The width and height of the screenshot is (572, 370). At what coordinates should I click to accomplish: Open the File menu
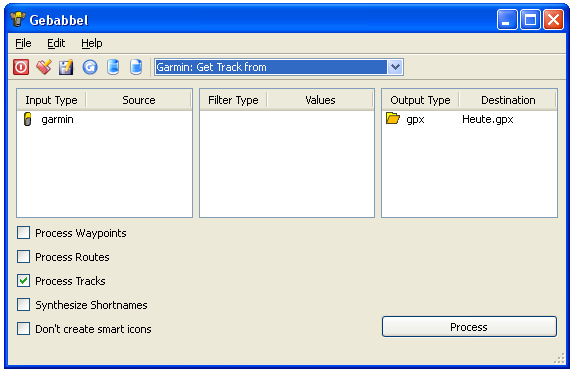(23, 43)
